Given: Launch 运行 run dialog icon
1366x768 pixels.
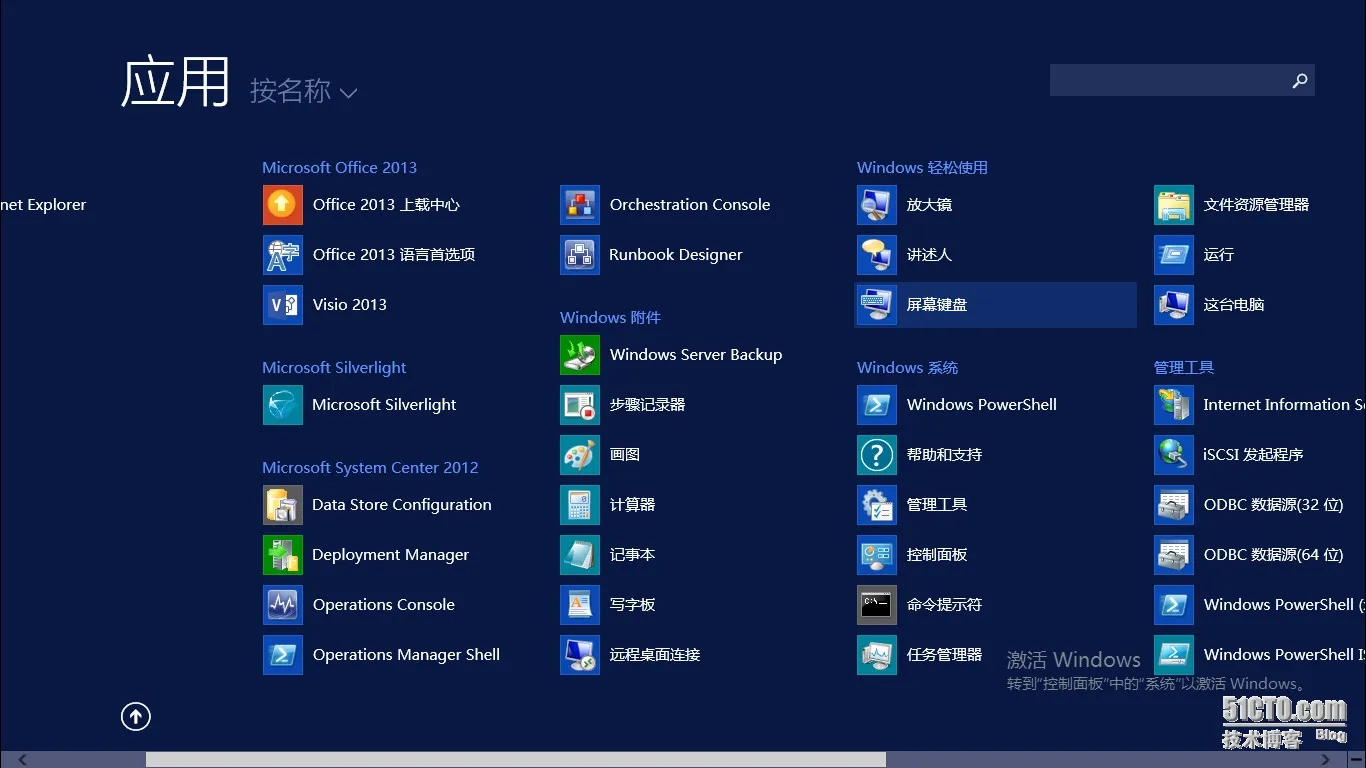Looking at the screenshot, I should point(1174,255).
